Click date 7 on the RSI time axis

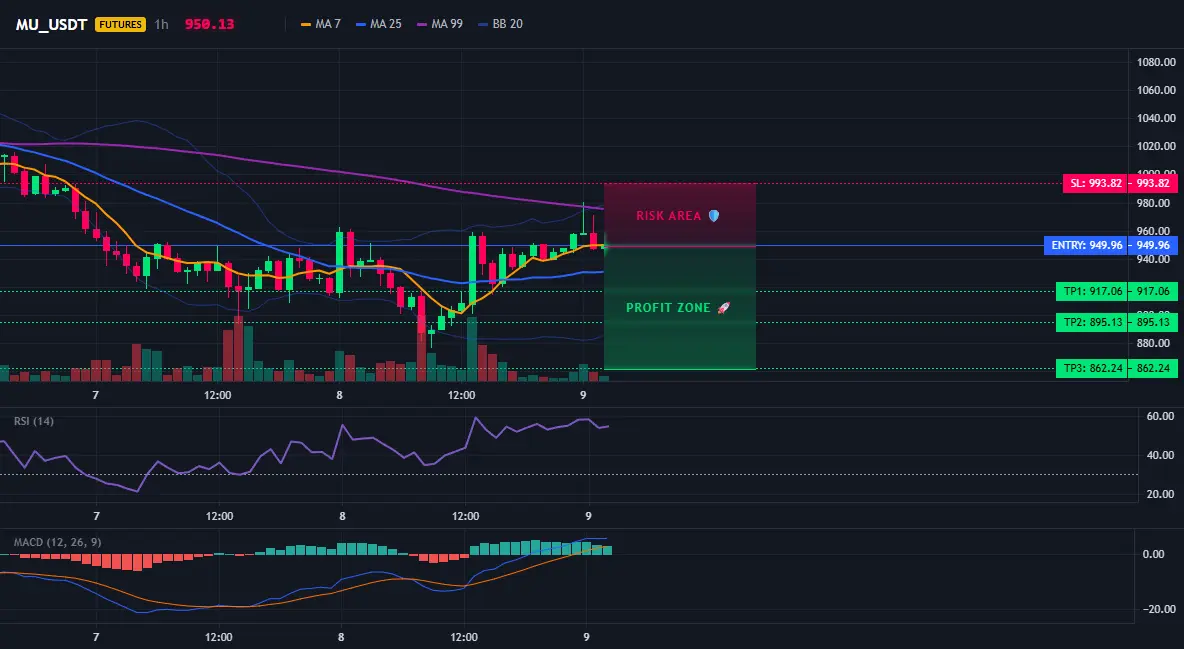(96, 516)
